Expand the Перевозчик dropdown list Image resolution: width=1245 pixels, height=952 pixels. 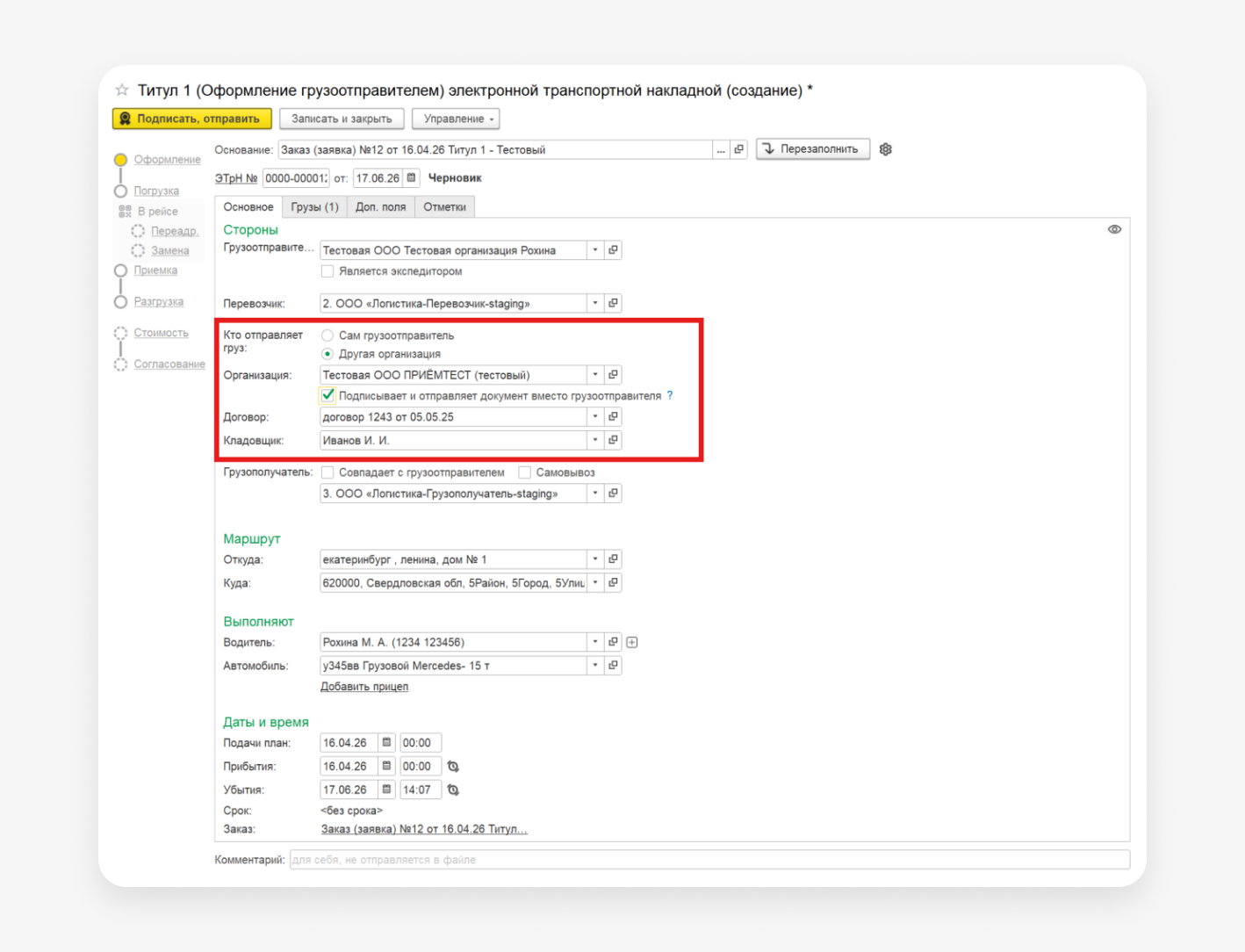pyautogui.click(x=595, y=303)
